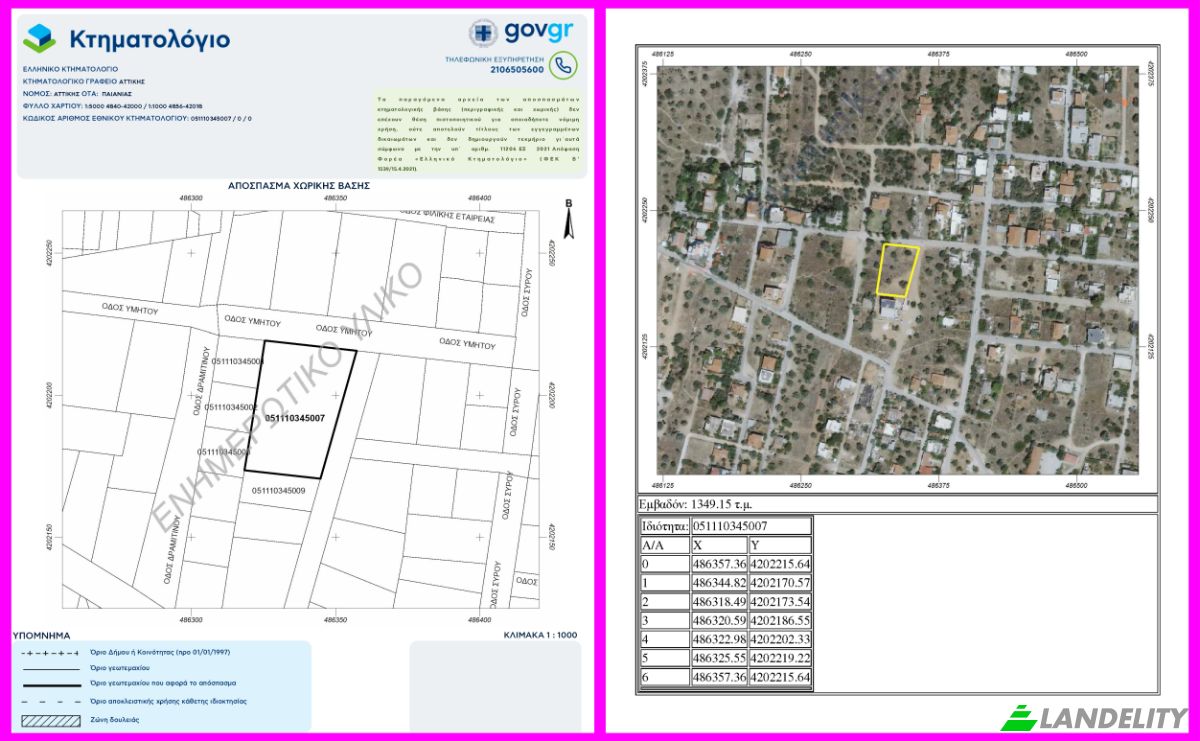Click the ΚΩΔΙΚΟΣ ΑΡΙΘΜΟΣ ΕΘΝΙΚΟΥ ΚΤΗΜΑΤΟΛΟΓΙΟΥ line
This screenshot has height=741, width=1200.
137,117
